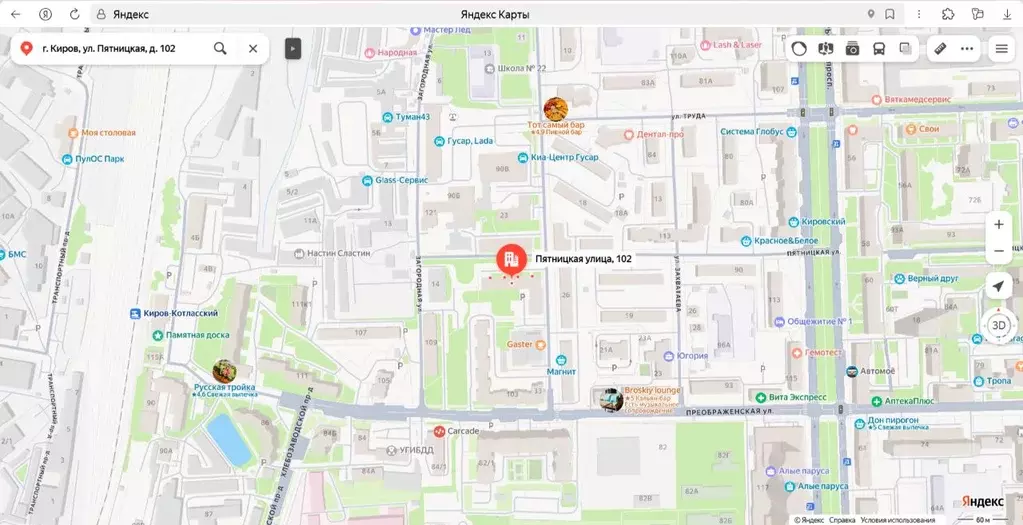The image size is (1023, 525).
Task: Switch map to 3D view
Action: 998,325
